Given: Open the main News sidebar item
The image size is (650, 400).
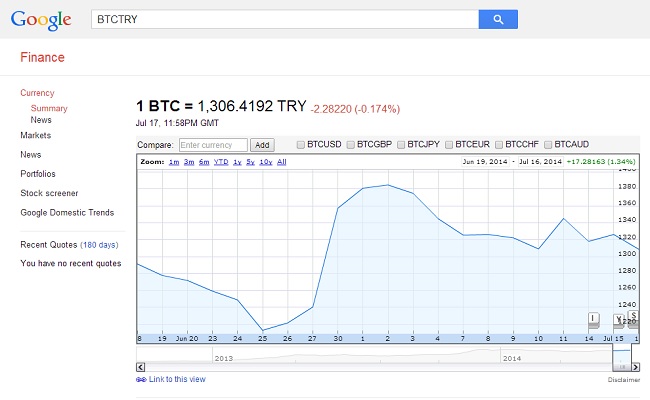Looking at the screenshot, I should [31, 155].
